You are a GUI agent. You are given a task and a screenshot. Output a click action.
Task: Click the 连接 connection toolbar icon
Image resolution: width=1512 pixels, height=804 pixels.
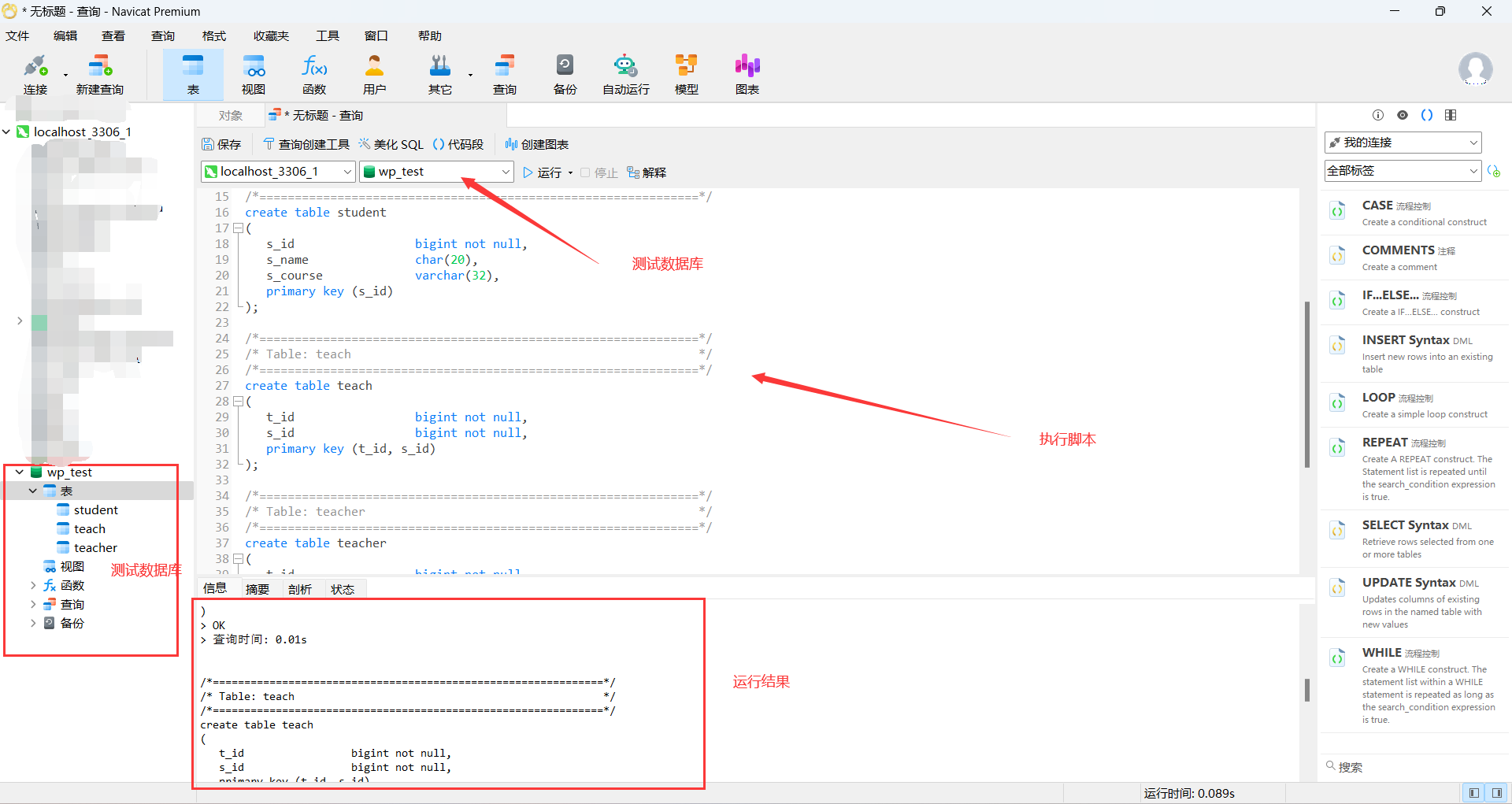point(35,75)
